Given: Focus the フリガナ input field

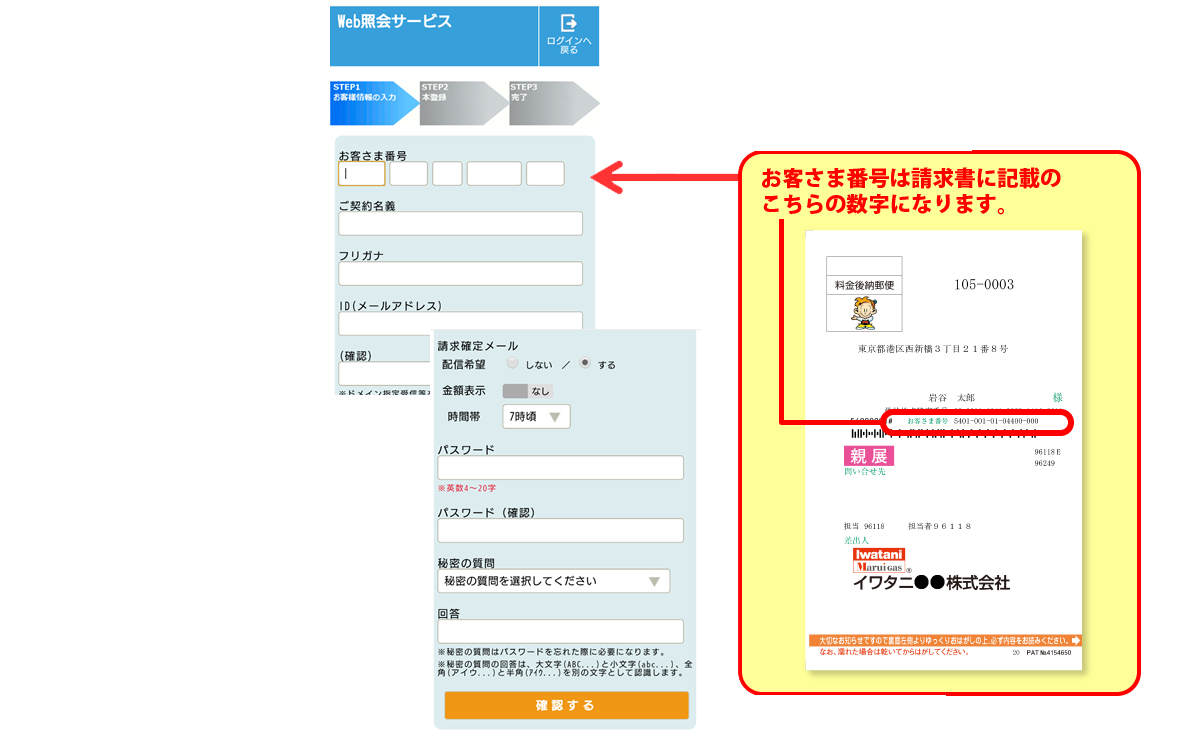Looking at the screenshot, I should tap(460, 273).
